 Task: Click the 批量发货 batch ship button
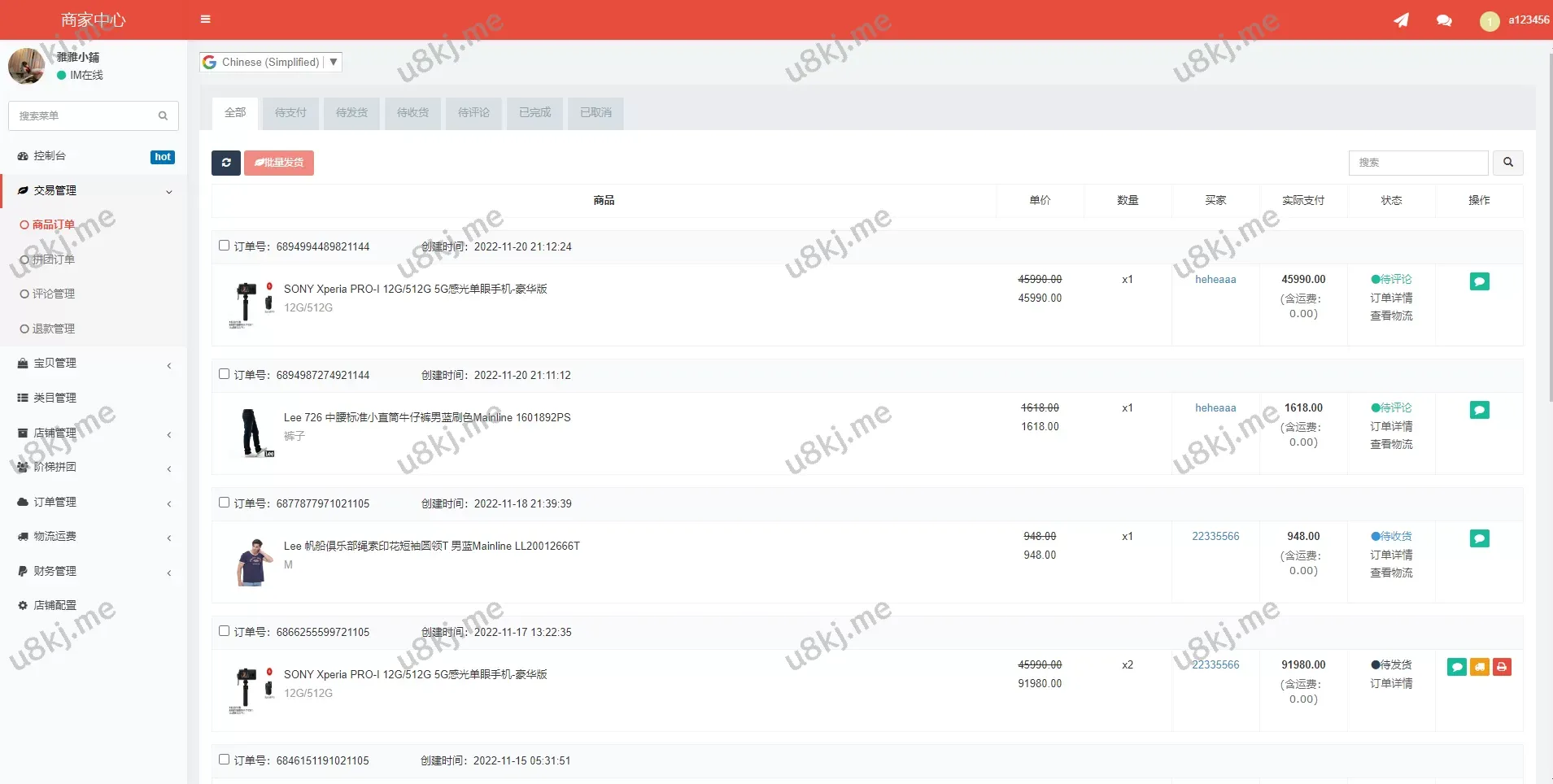279,163
